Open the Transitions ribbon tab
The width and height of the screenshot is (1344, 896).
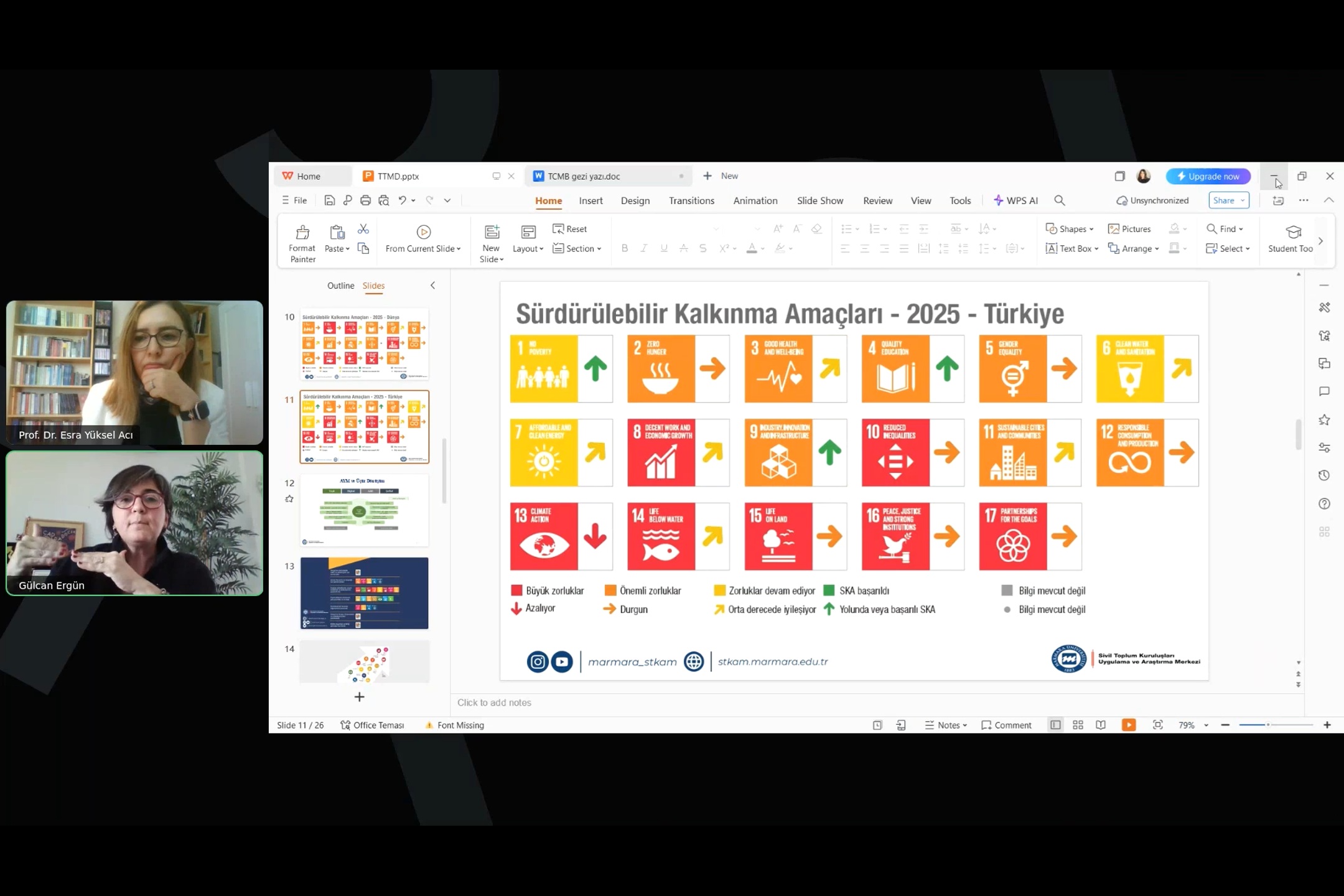[691, 200]
